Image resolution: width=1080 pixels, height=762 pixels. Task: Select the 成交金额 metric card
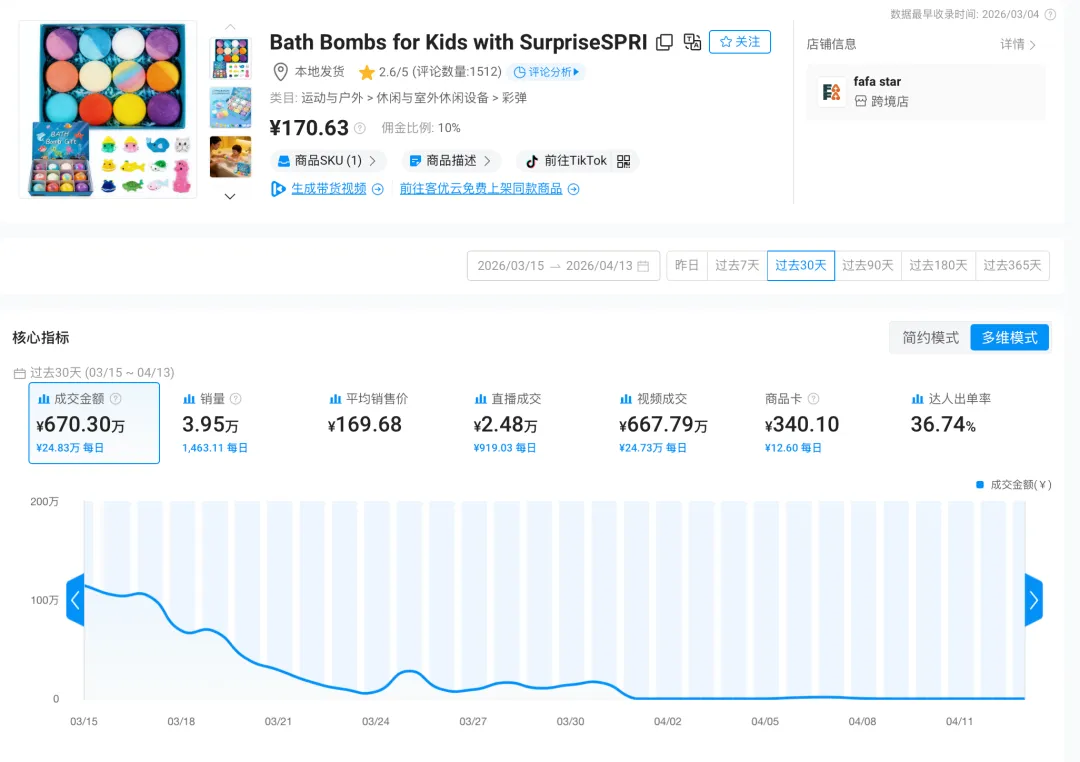pos(94,423)
